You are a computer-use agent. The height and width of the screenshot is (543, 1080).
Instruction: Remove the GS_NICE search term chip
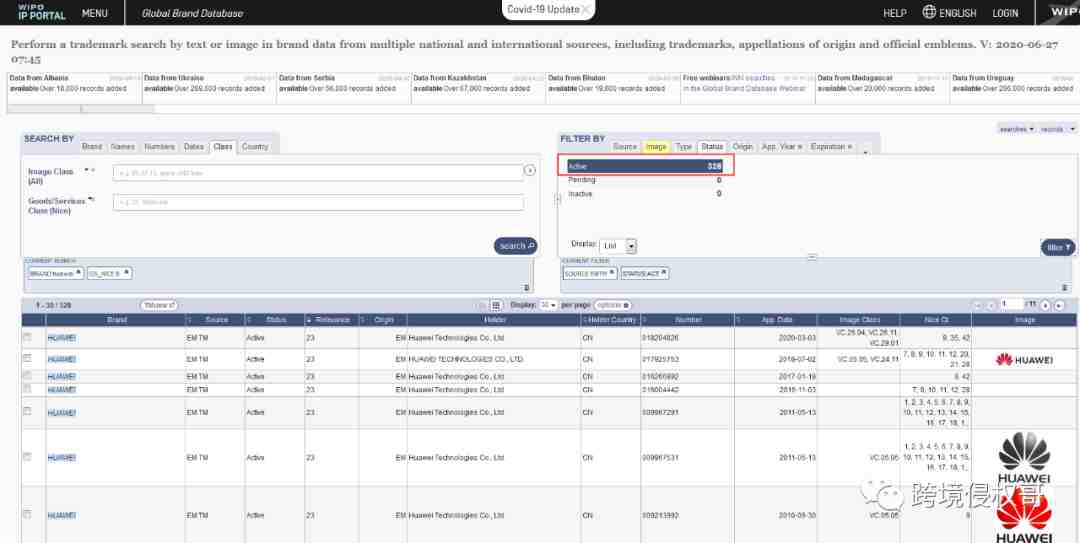coord(127,273)
